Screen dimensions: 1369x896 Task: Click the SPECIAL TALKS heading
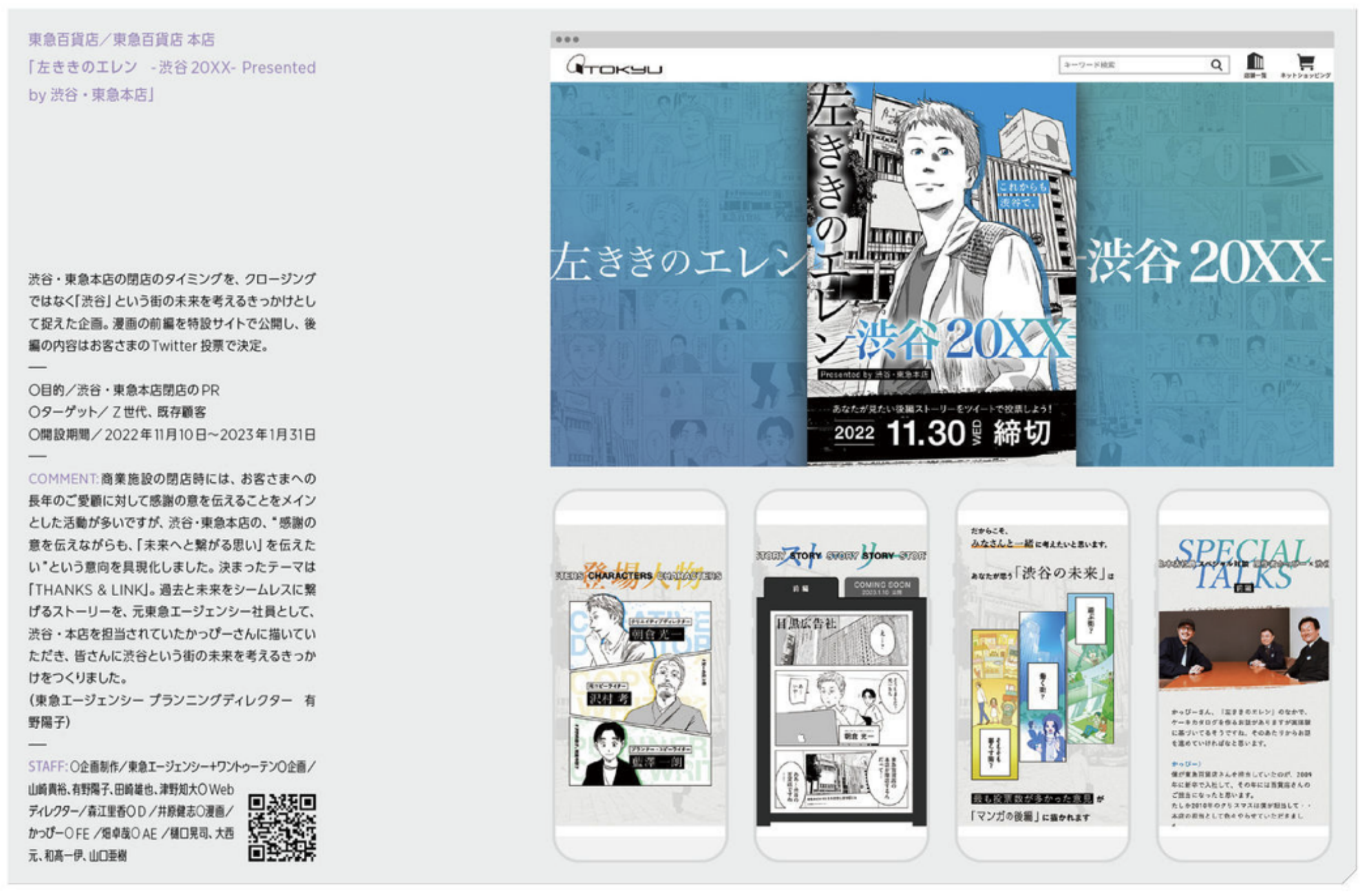point(1244,562)
